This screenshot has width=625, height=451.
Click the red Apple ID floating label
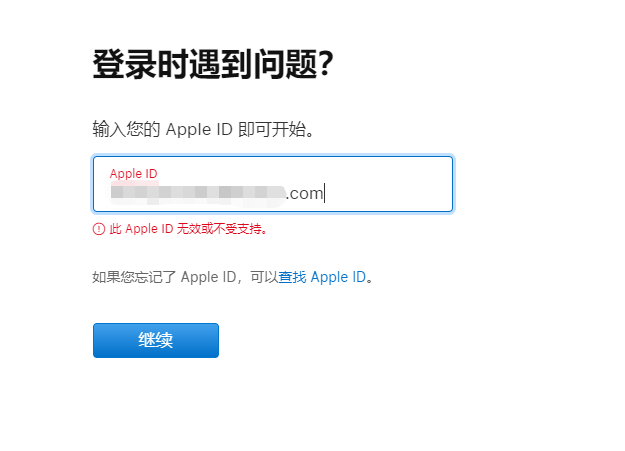pyautogui.click(x=134, y=173)
